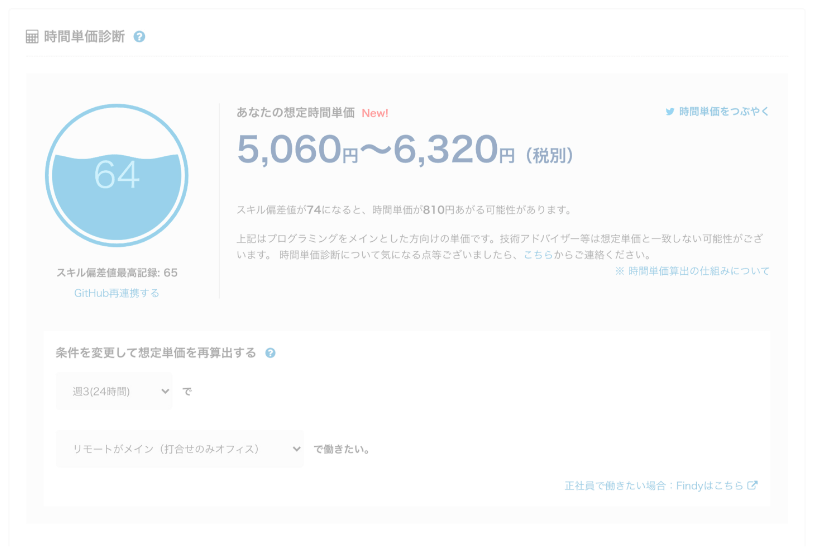
Task: Open the リモートがメイン work style dropdown
Action: coord(179,449)
